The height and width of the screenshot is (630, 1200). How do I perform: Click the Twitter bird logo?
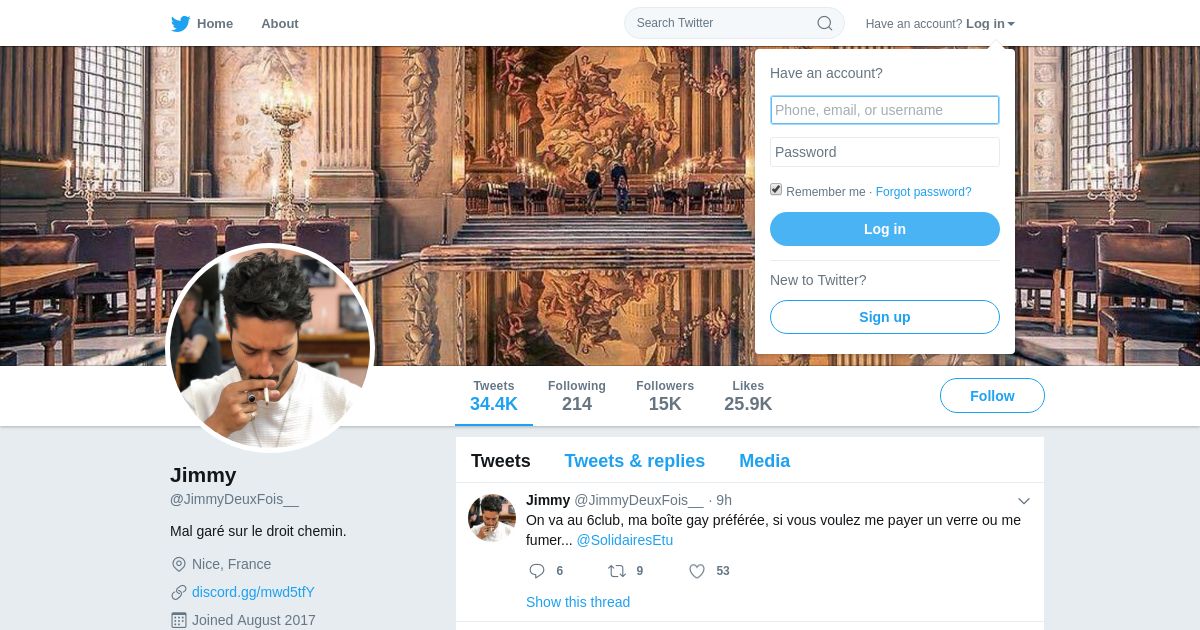click(180, 23)
